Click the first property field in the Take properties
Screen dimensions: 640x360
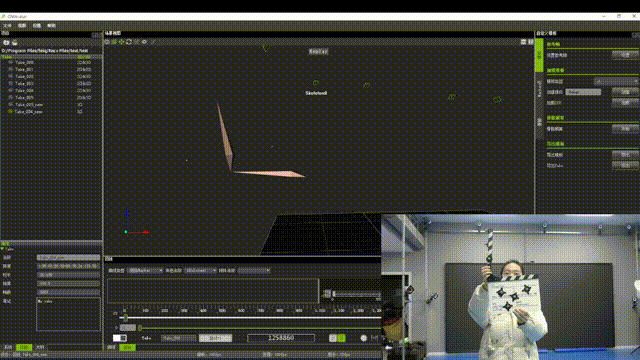(x=68, y=258)
